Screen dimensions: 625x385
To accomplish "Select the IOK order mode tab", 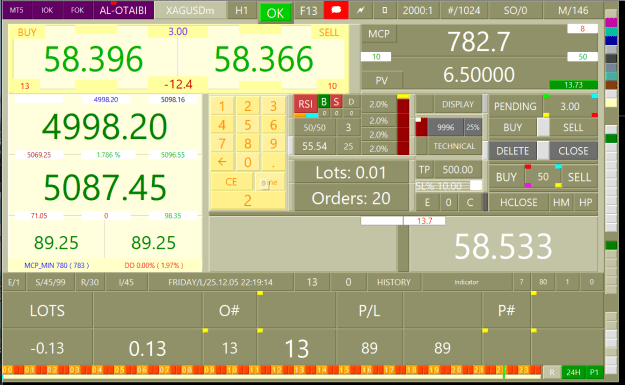I will 47,10.
